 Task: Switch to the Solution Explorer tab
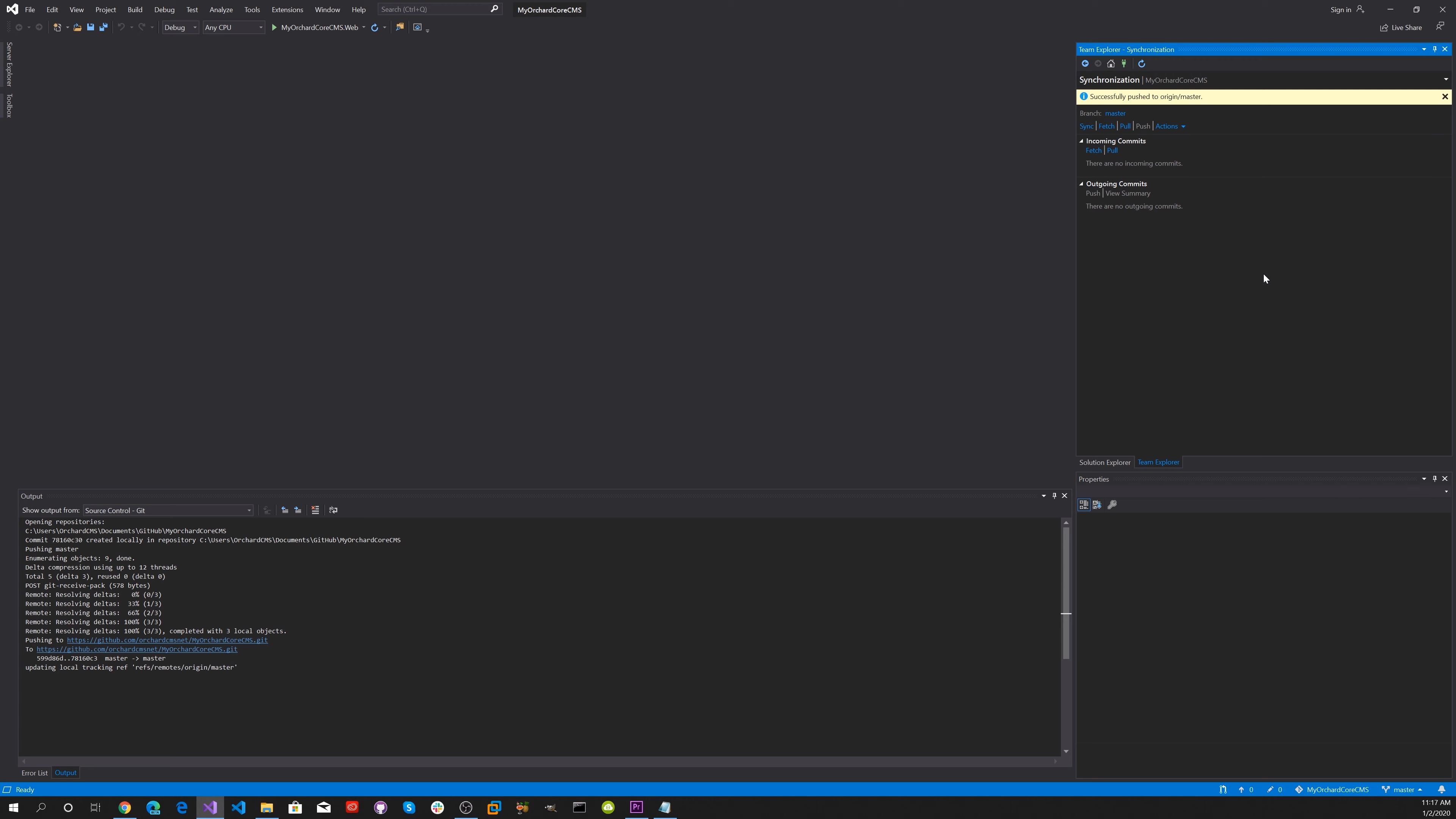tap(1105, 462)
